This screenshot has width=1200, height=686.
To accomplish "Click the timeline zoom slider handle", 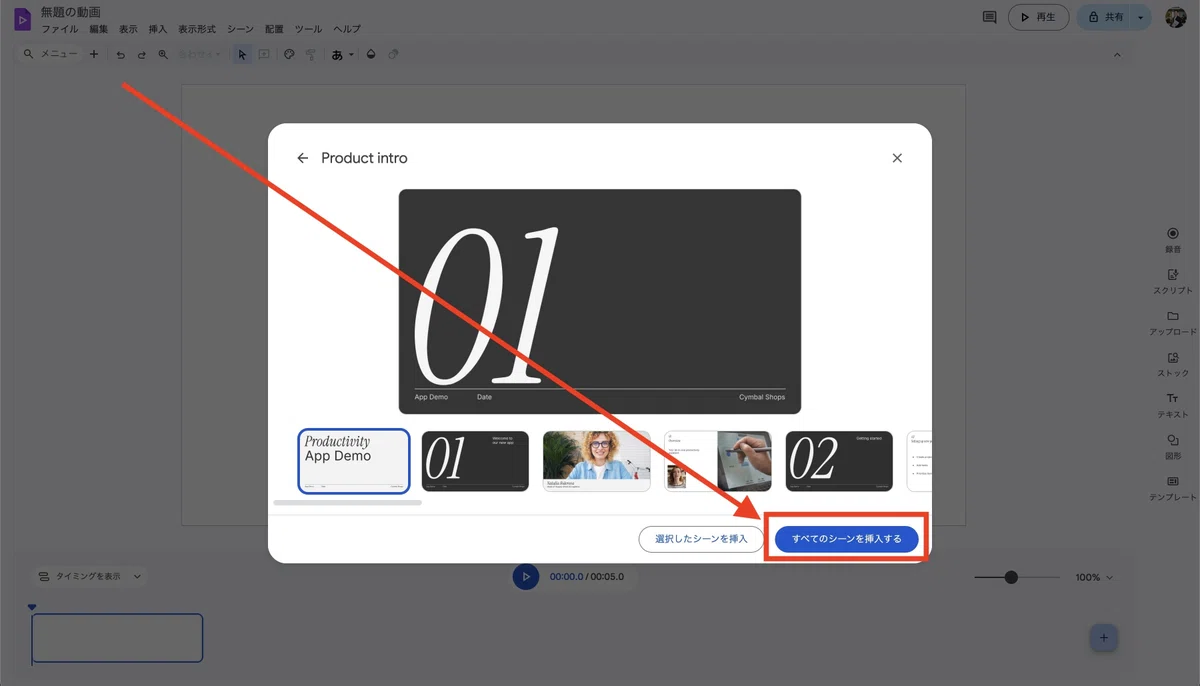I will (x=1011, y=577).
